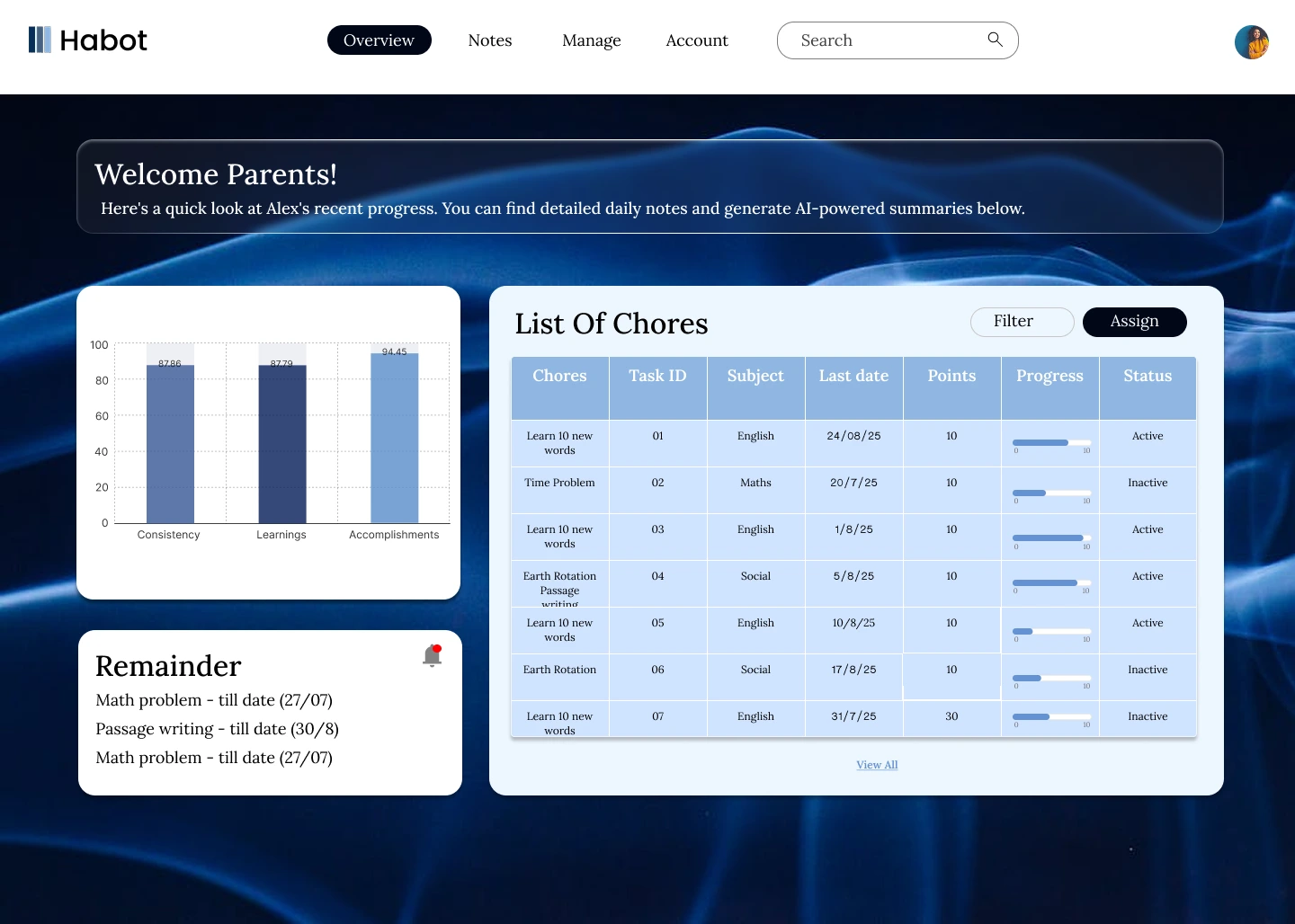Select the Learnings bar in chart
Image resolution: width=1295 pixels, height=924 pixels.
(x=282, y=444)
